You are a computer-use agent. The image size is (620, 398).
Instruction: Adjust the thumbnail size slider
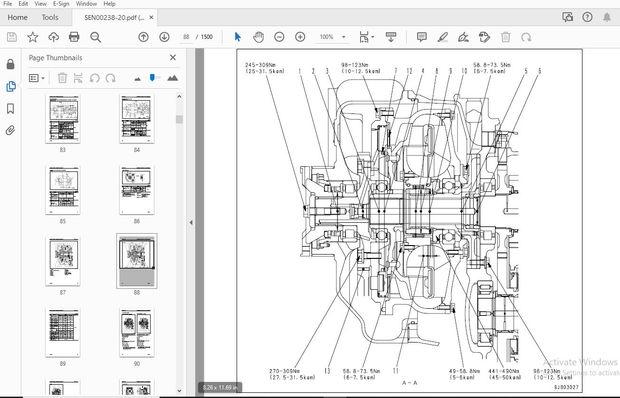(152, 77)
